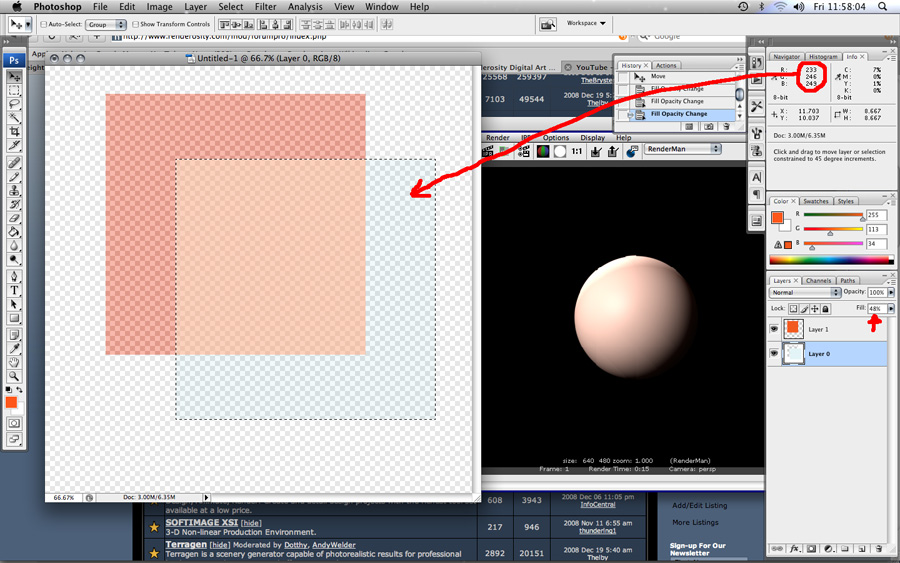Select the Hand tool
Viewport: 900px width, 563px height.
coord(15,363)
